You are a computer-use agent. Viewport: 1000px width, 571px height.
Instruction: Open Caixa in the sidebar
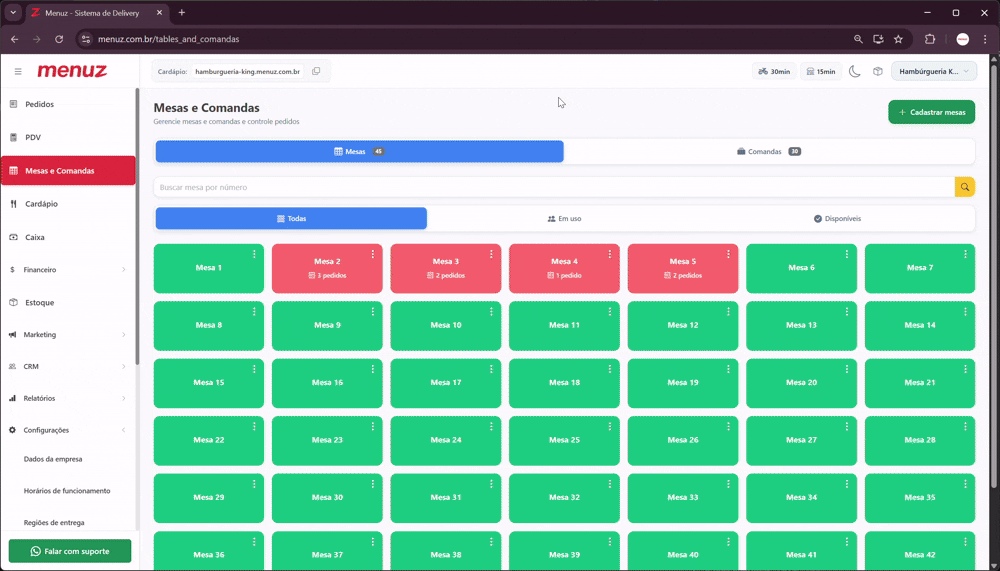pyautogui.click(x=68, y=237)
